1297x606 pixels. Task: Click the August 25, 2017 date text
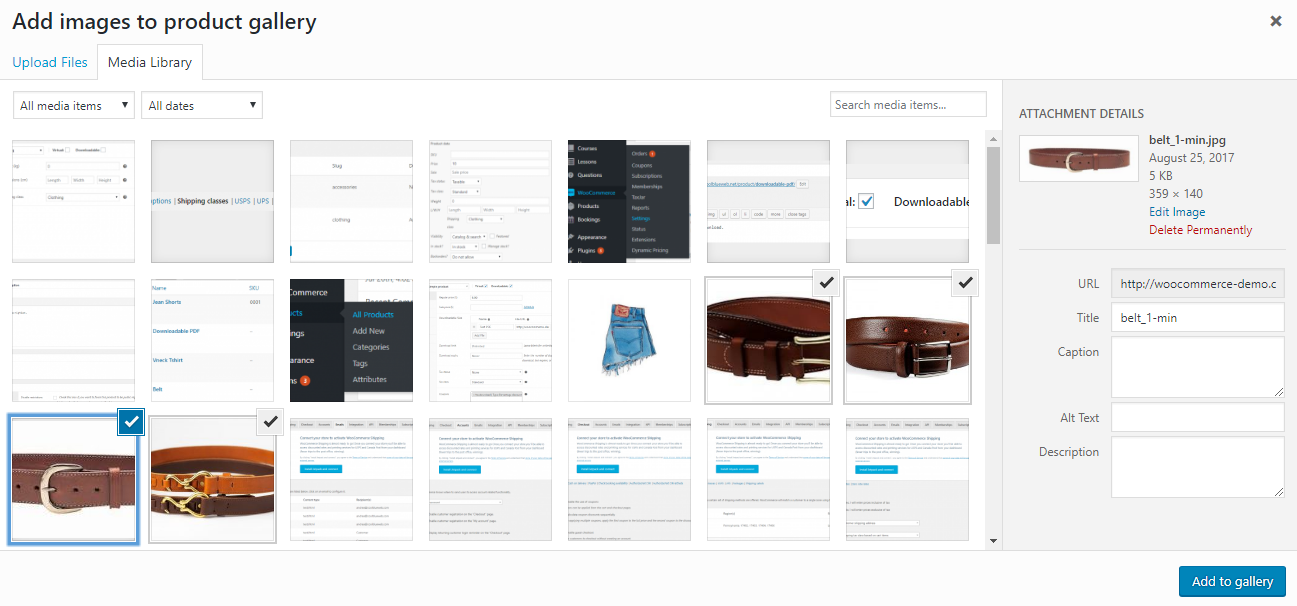1192,158
